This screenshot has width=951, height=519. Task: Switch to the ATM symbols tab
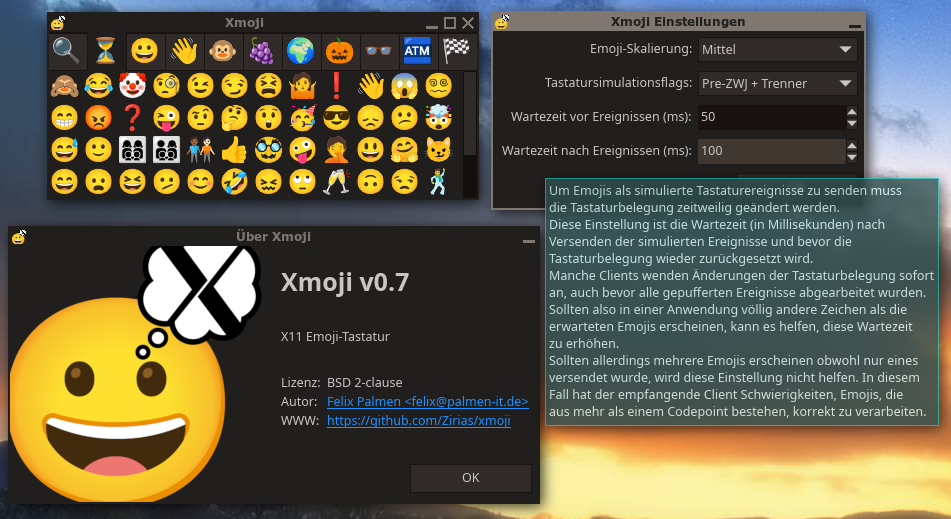[x=417, y=50]
